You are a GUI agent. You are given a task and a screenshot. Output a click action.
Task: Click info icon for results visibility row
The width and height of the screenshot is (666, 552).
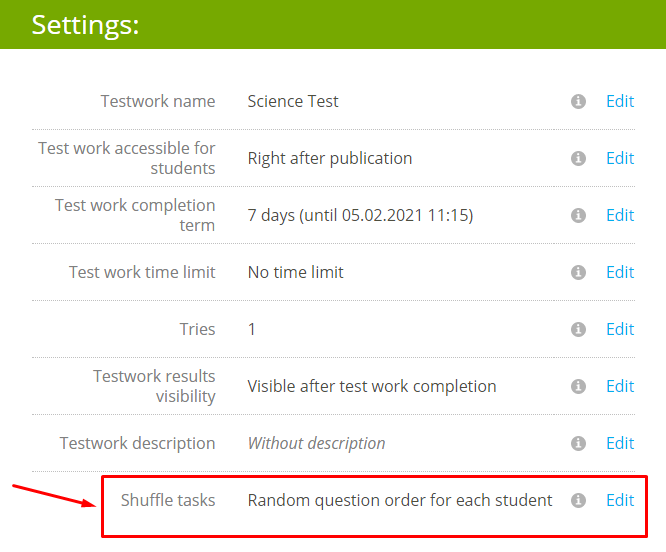click(x=578, y=386)
